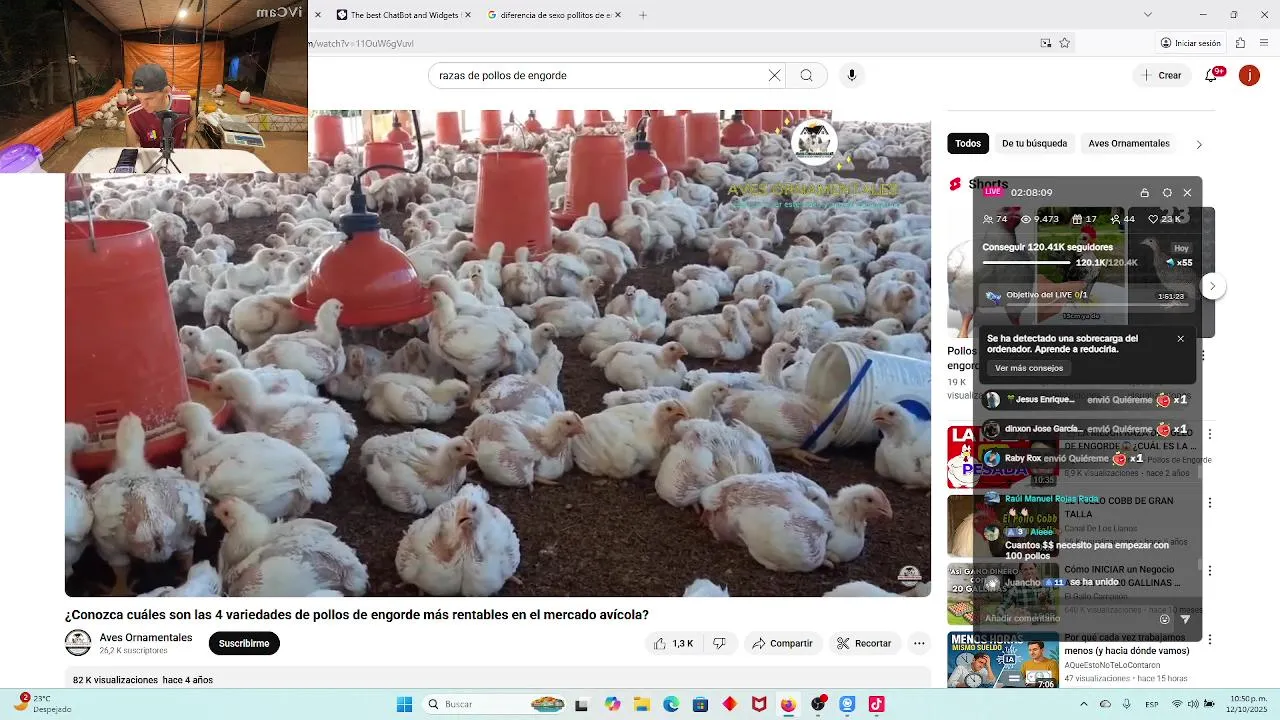1280x720 pixels.
Task: Select Aves Ornamentales filter chip
Action: pos(1129,143)
